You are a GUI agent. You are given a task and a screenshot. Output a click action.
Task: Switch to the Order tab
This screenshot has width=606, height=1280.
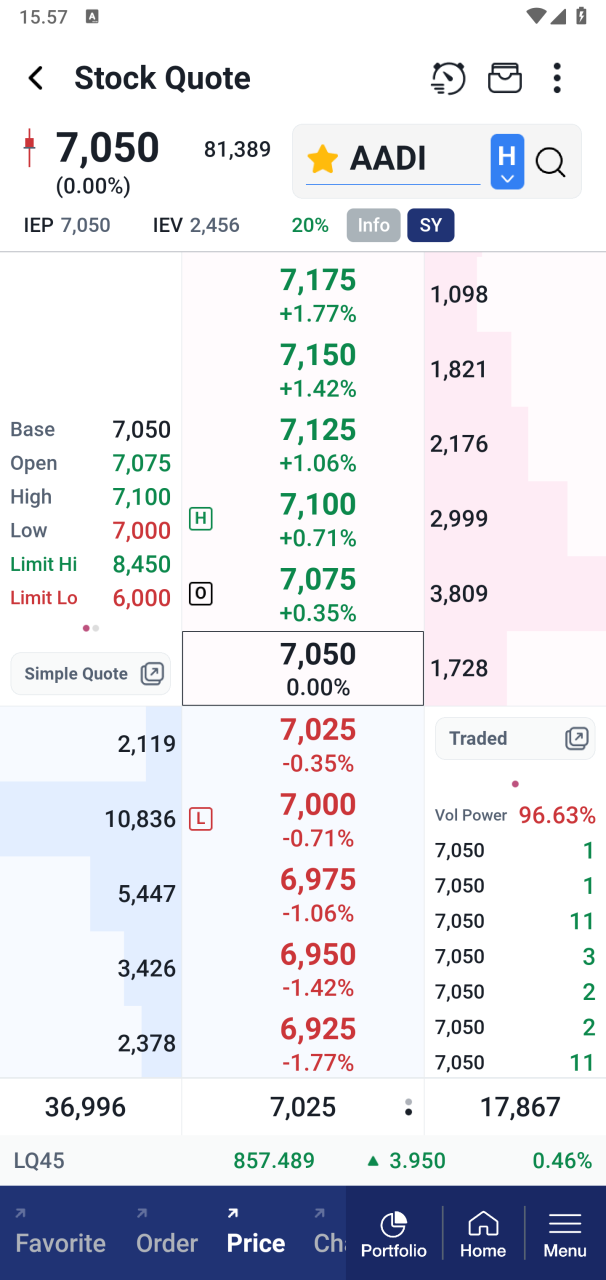tap(167, 1242)
